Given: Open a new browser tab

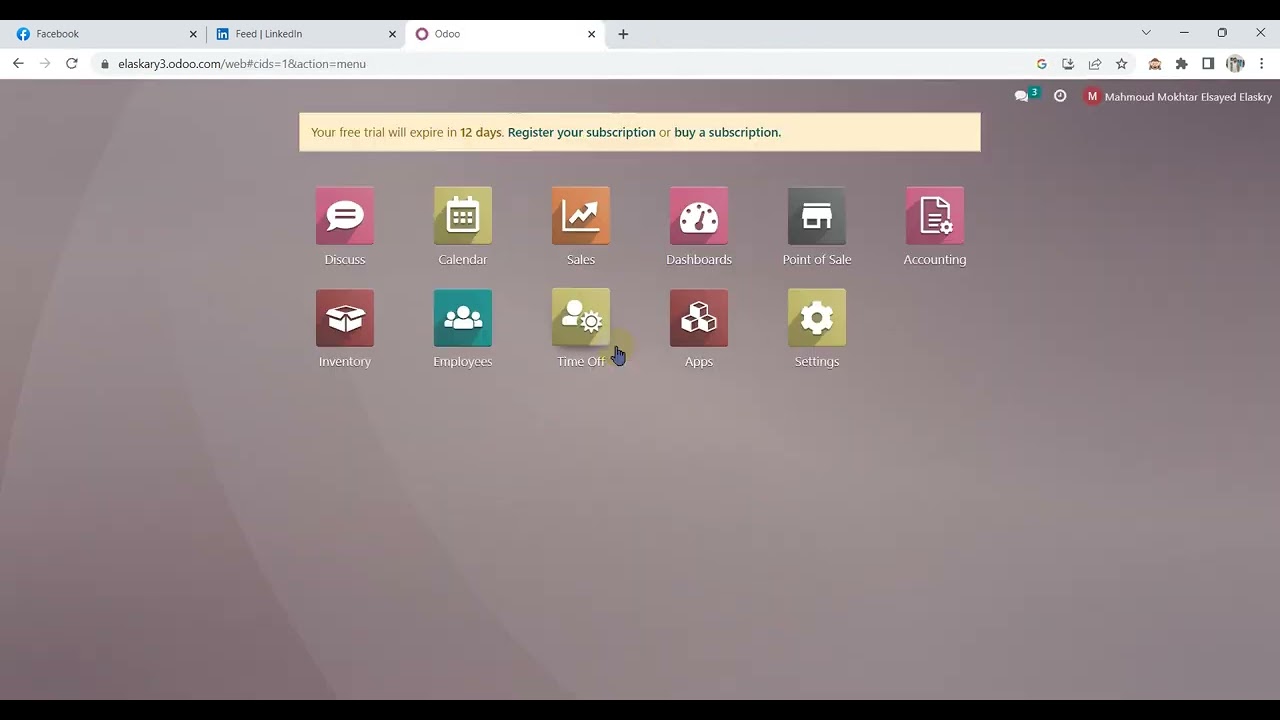Looking at the screenshot, I should click(x=623, y=34).
